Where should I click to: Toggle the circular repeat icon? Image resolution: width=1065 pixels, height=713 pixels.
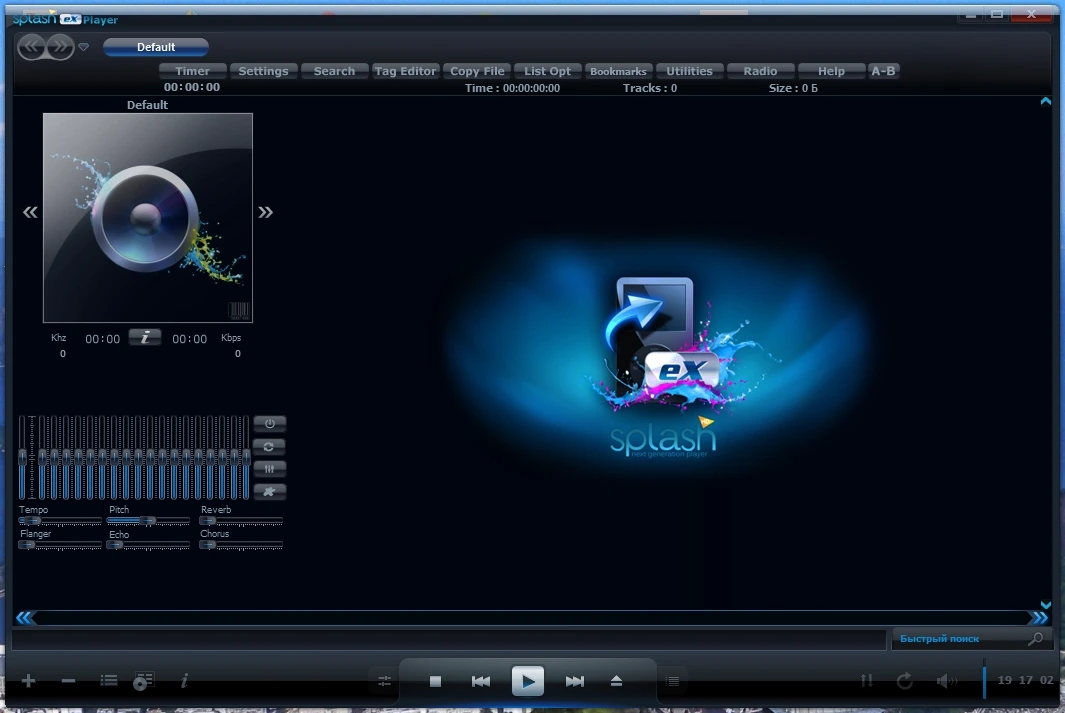[905, 680]
